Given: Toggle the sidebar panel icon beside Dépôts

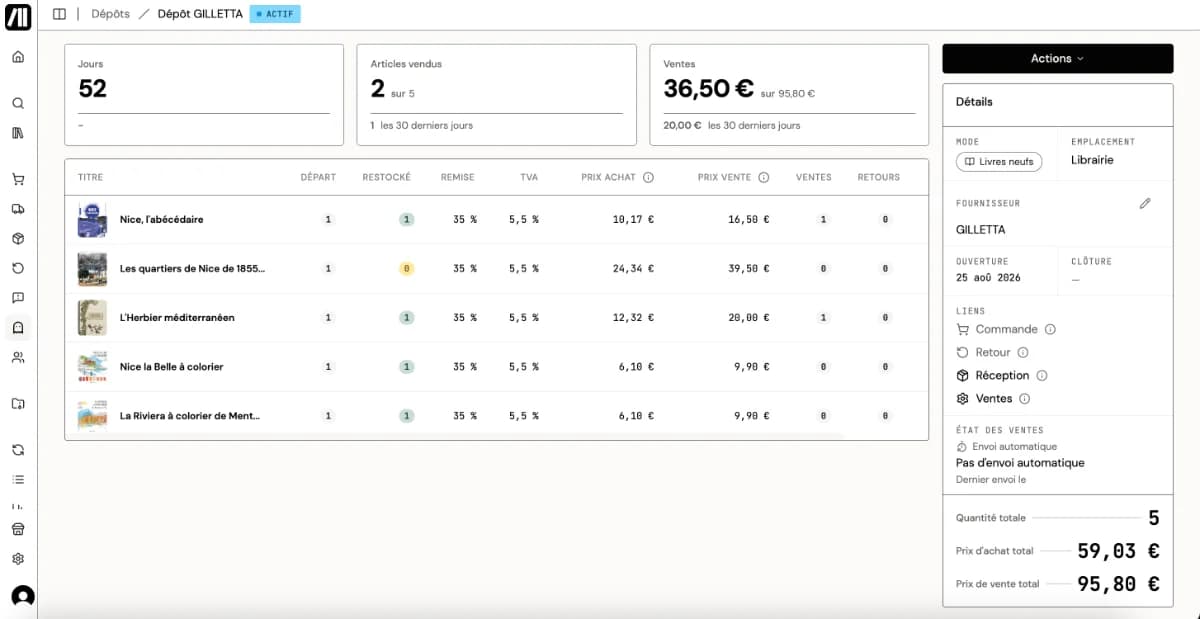Looking at the screenshot, I should (x=59, y=14).
